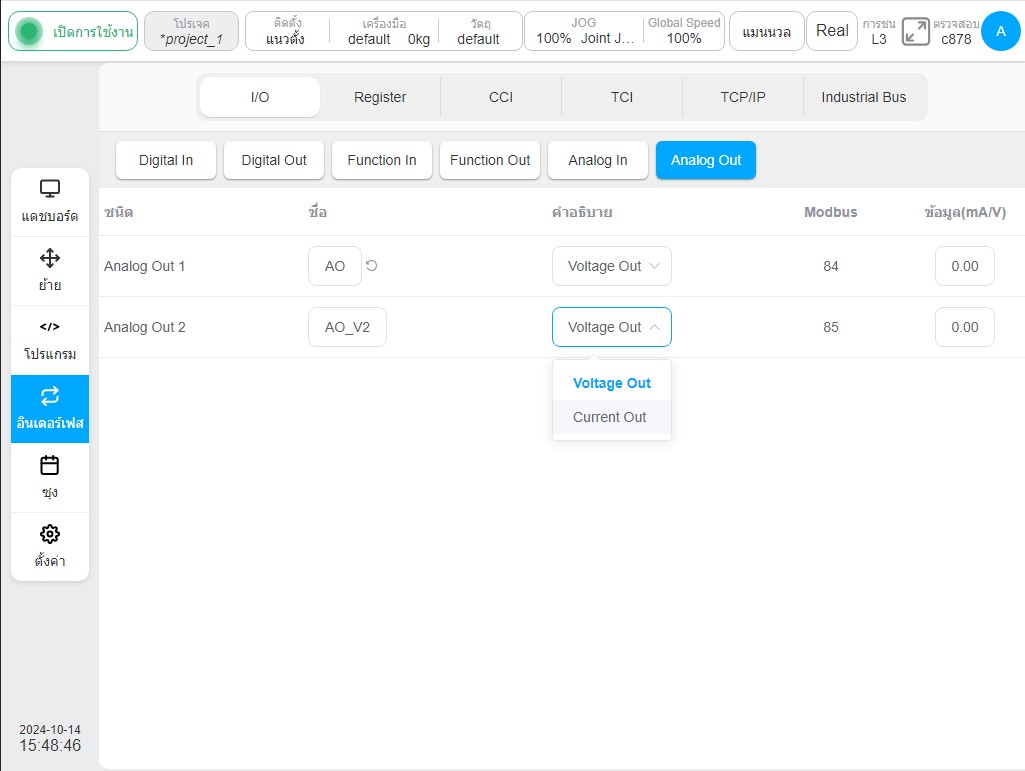
Task: Switch to the CCI tab
Action: [x=501, y=97]
